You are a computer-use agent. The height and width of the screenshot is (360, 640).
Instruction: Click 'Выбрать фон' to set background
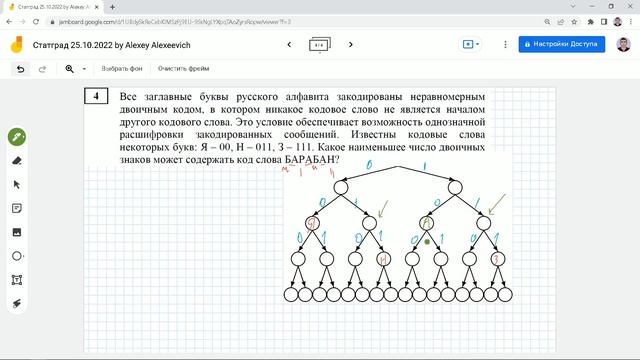[122, 69]
